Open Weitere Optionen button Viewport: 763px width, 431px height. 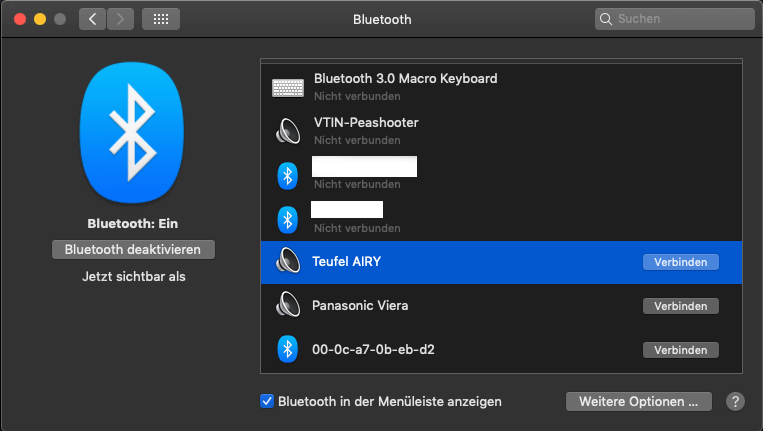coord(638,401)
